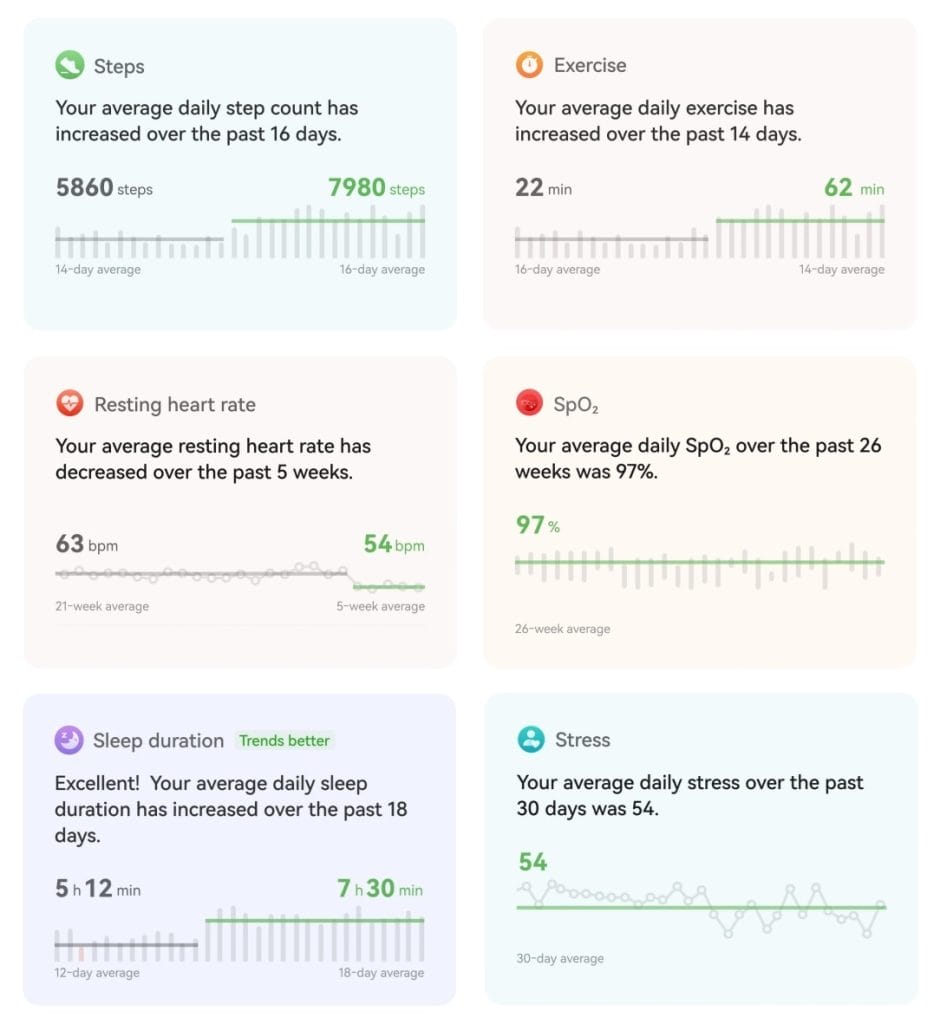The width and height of the screenshot is (940, 1024).
Task: Click the purple Sleep duration moon icon
Action: [68, 740]
